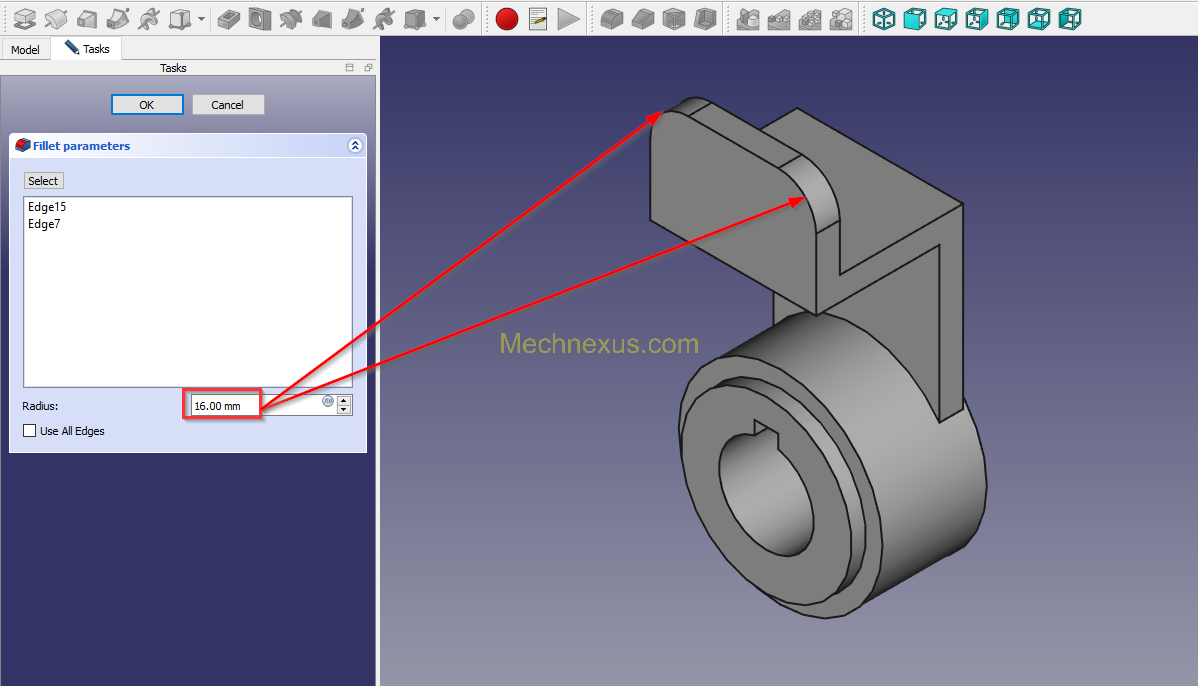Click the Execute Macro play icon
1198x686 pixels.
pos(568,19)
